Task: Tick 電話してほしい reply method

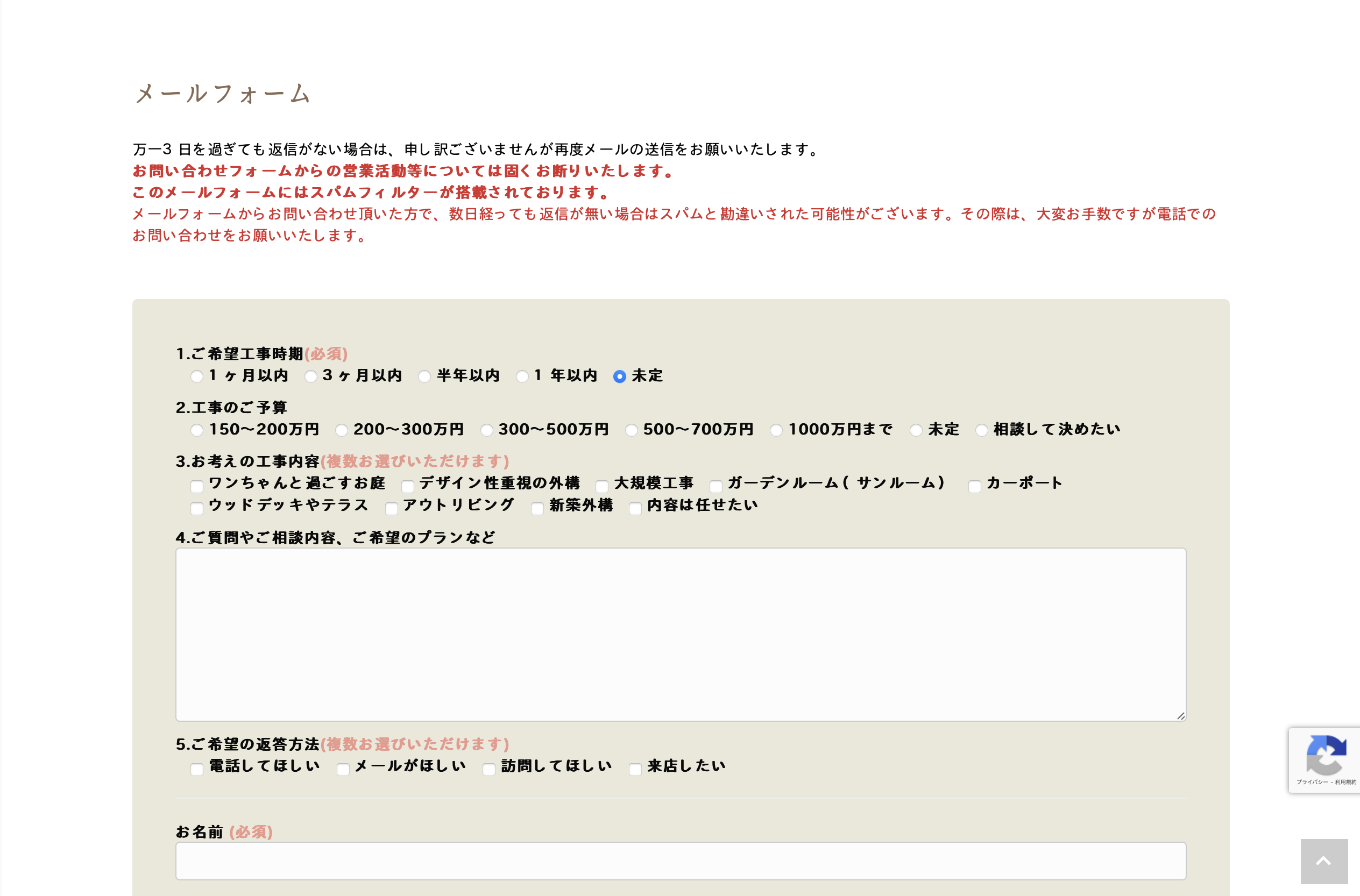Action: [x=196, y=769]
